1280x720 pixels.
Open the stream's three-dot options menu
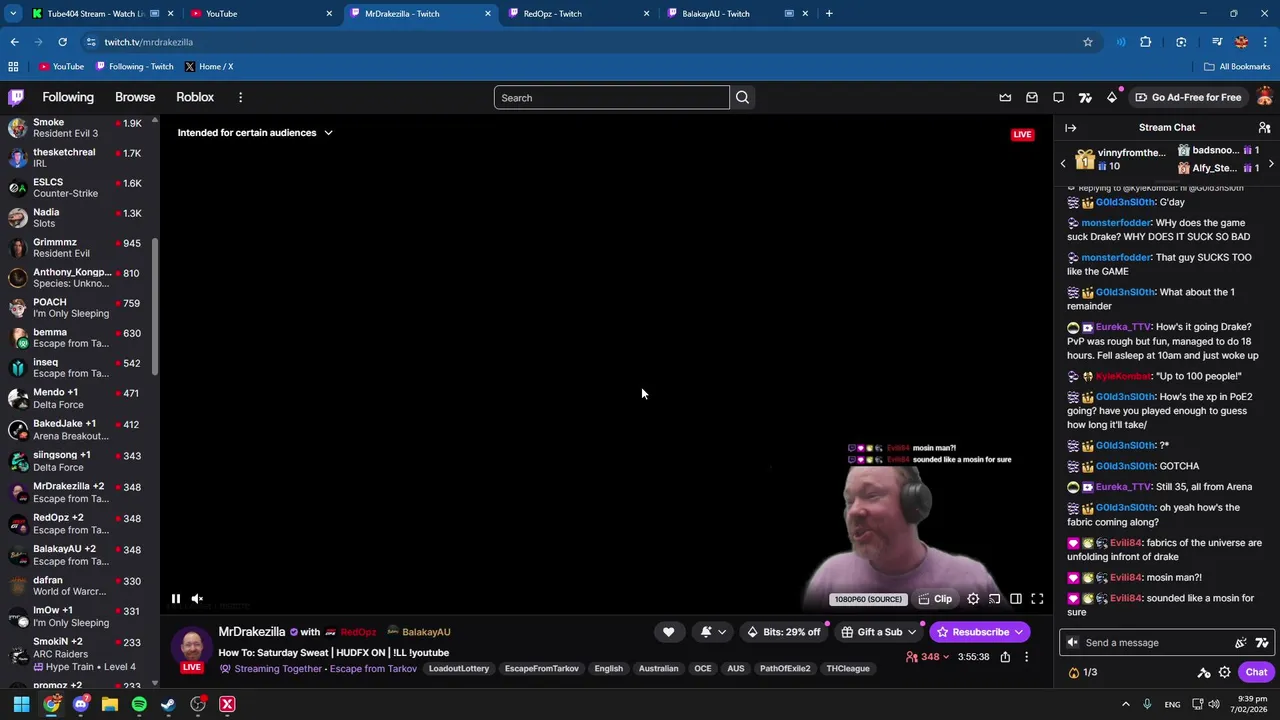tap(1026, 657)
